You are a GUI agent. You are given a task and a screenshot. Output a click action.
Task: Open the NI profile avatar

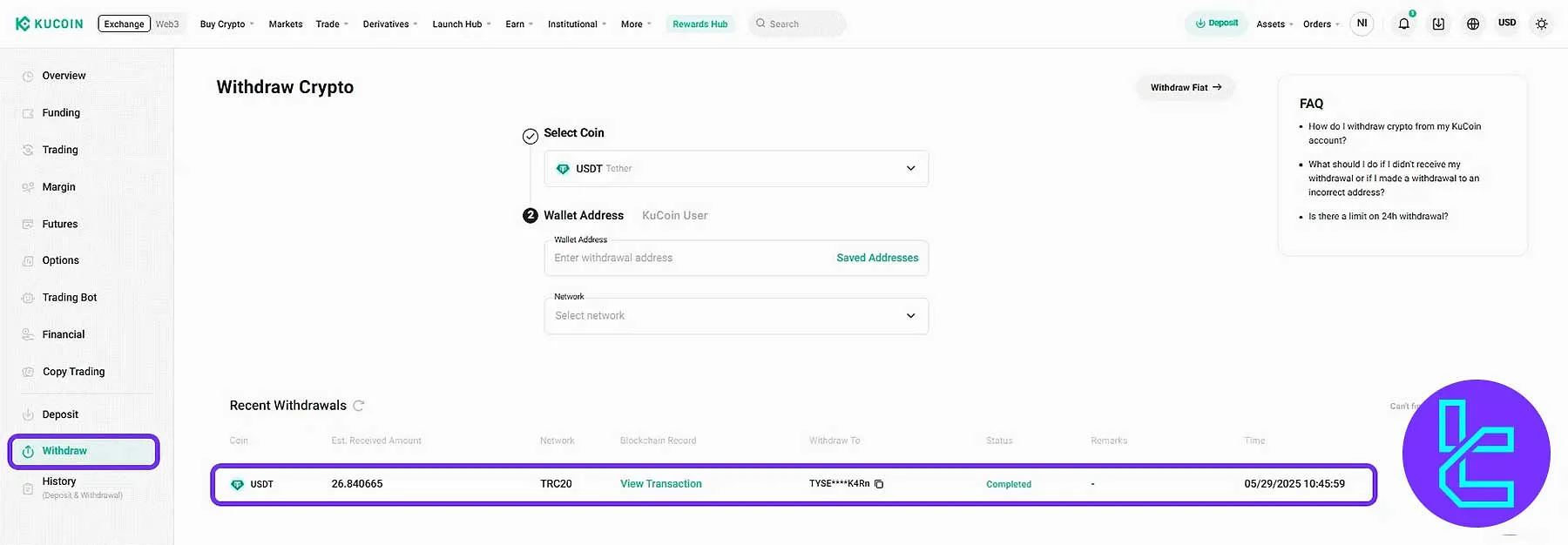pyautogui.click(x=1362, y=24)
